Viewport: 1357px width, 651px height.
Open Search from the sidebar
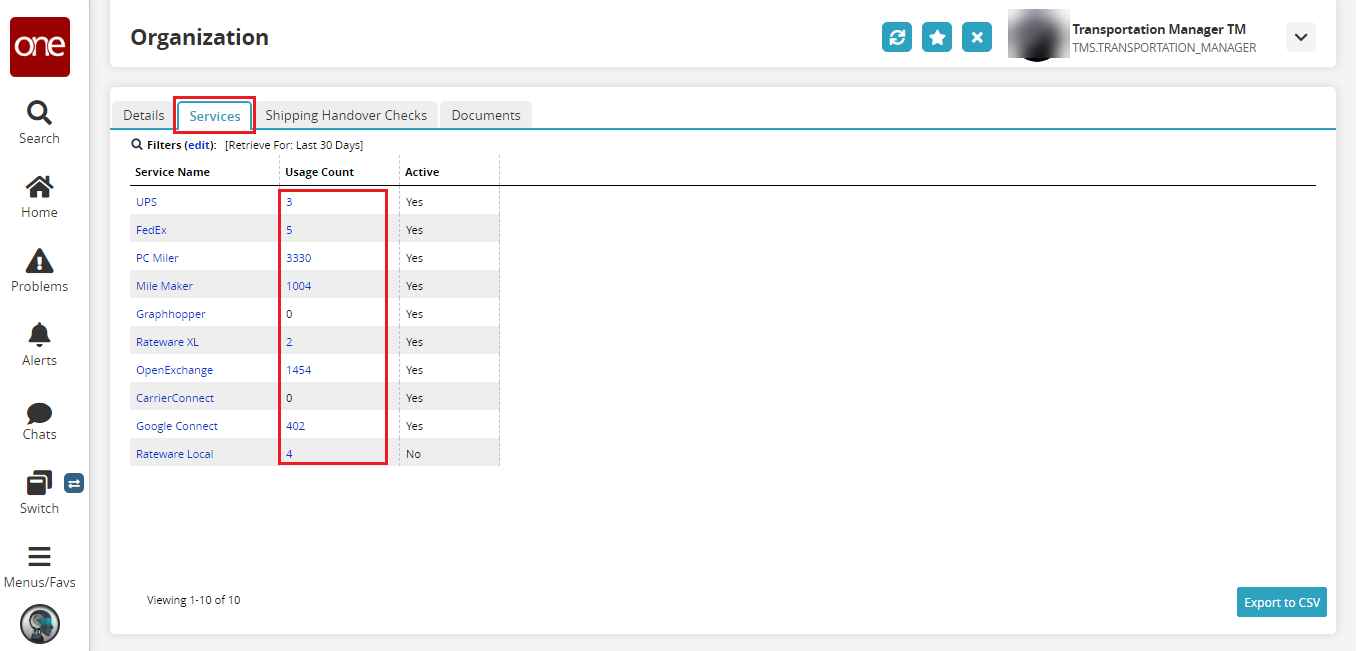(x=39, y=123)
